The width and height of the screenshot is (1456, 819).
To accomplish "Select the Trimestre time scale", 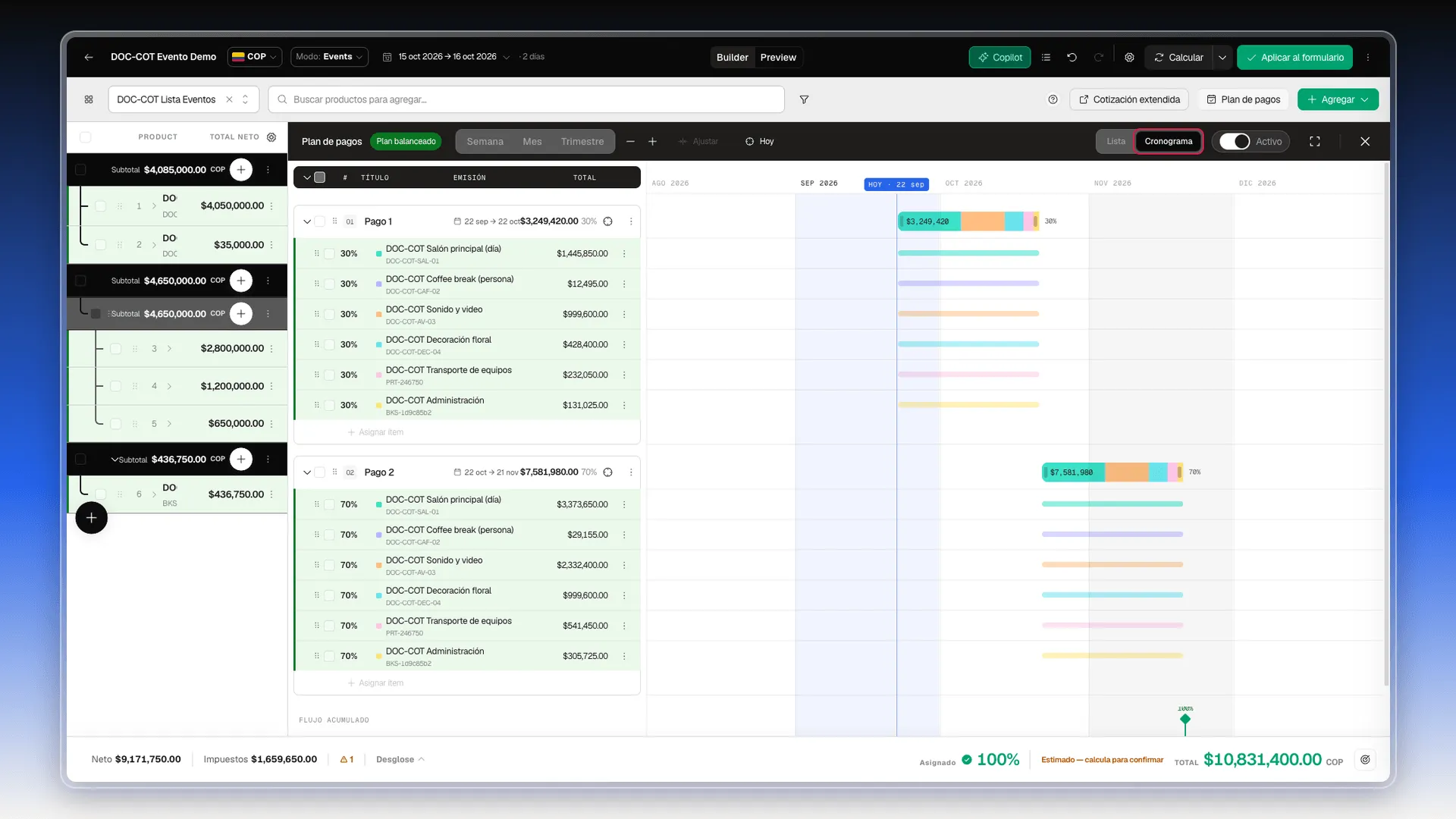I will coord(582,142).
